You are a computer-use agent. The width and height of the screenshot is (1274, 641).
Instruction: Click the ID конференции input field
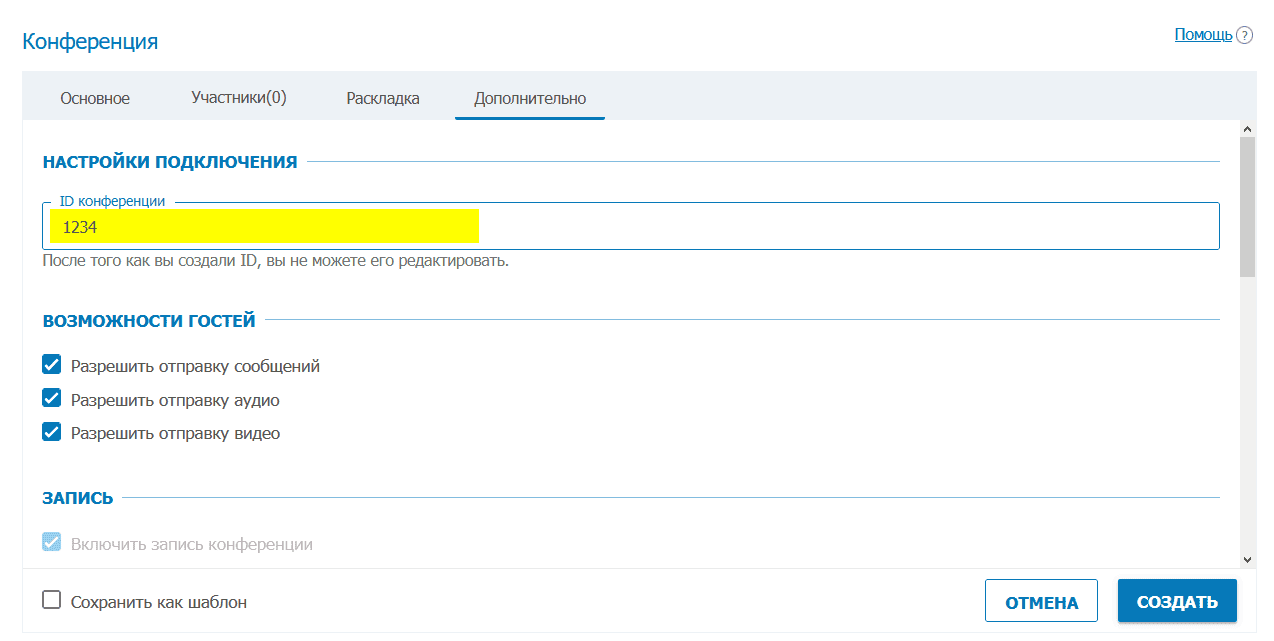(x=631, y=226)
